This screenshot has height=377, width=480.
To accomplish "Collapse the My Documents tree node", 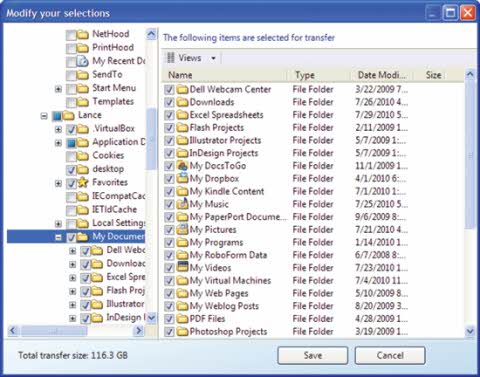I will tap(58, 237).
